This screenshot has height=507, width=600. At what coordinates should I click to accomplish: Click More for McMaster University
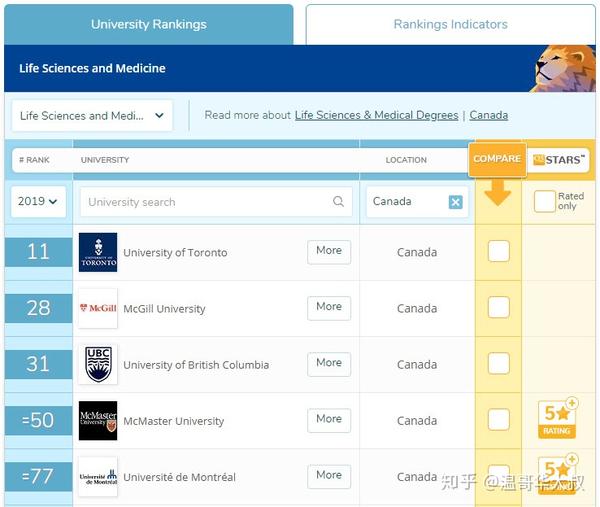coord(329,420)
